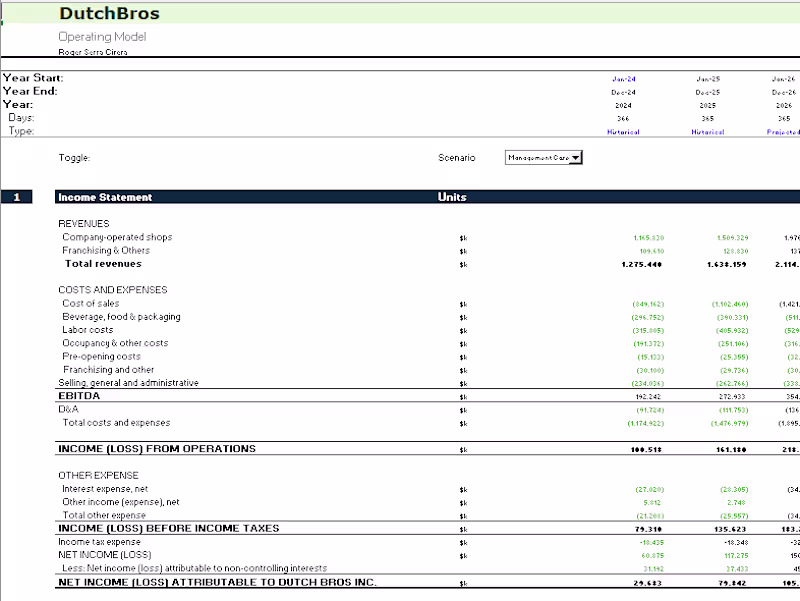Click the Pre-opening costs row label
The image size is (800, 601).
pos(102,357)
